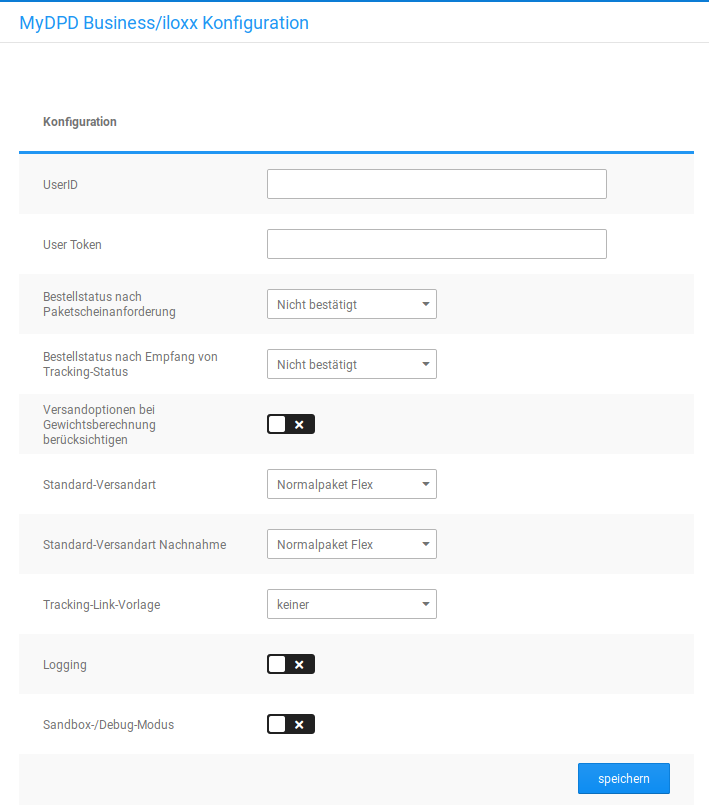Click the Standard-Versandart Nachnahme label
Screen dimensions: 709x805
pyautogui.click(x=134, y=545)
